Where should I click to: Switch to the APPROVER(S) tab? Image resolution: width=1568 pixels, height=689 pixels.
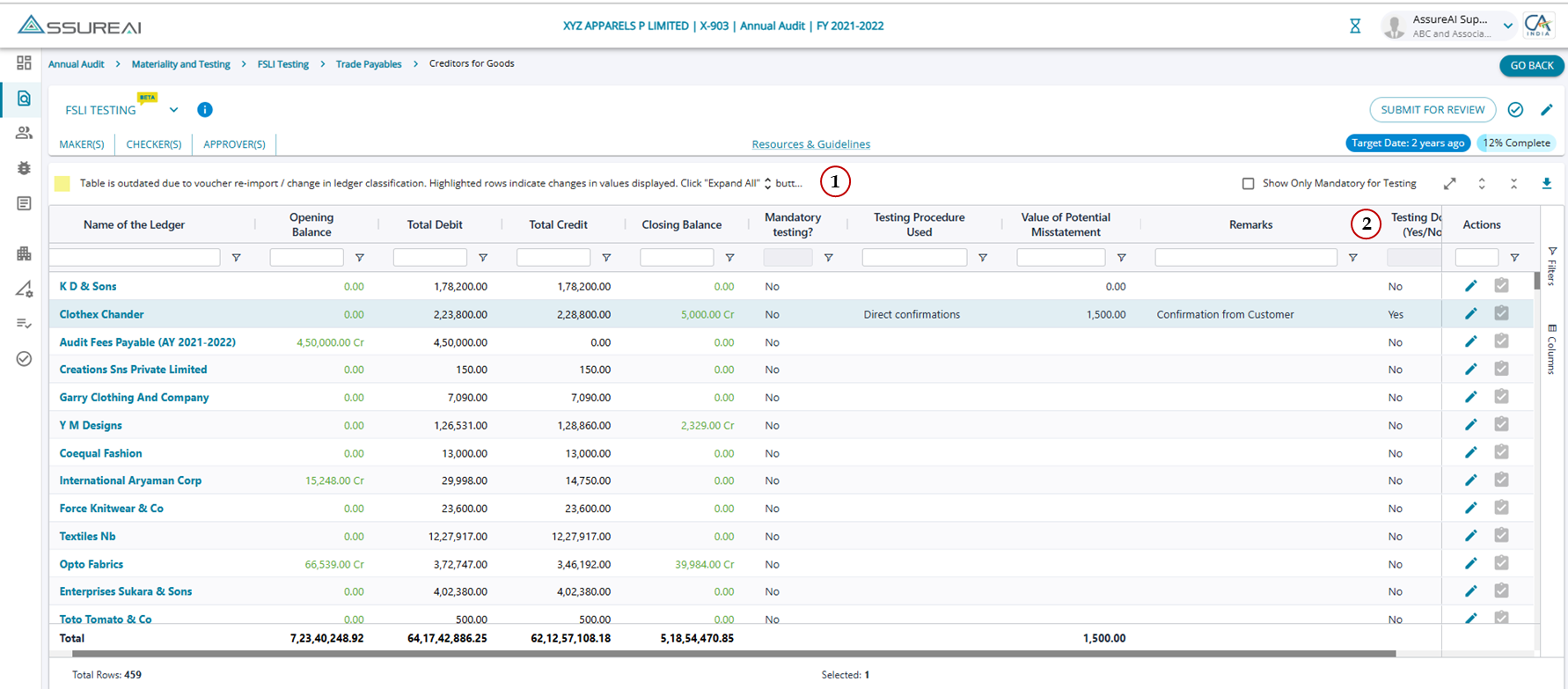point(234,144)
